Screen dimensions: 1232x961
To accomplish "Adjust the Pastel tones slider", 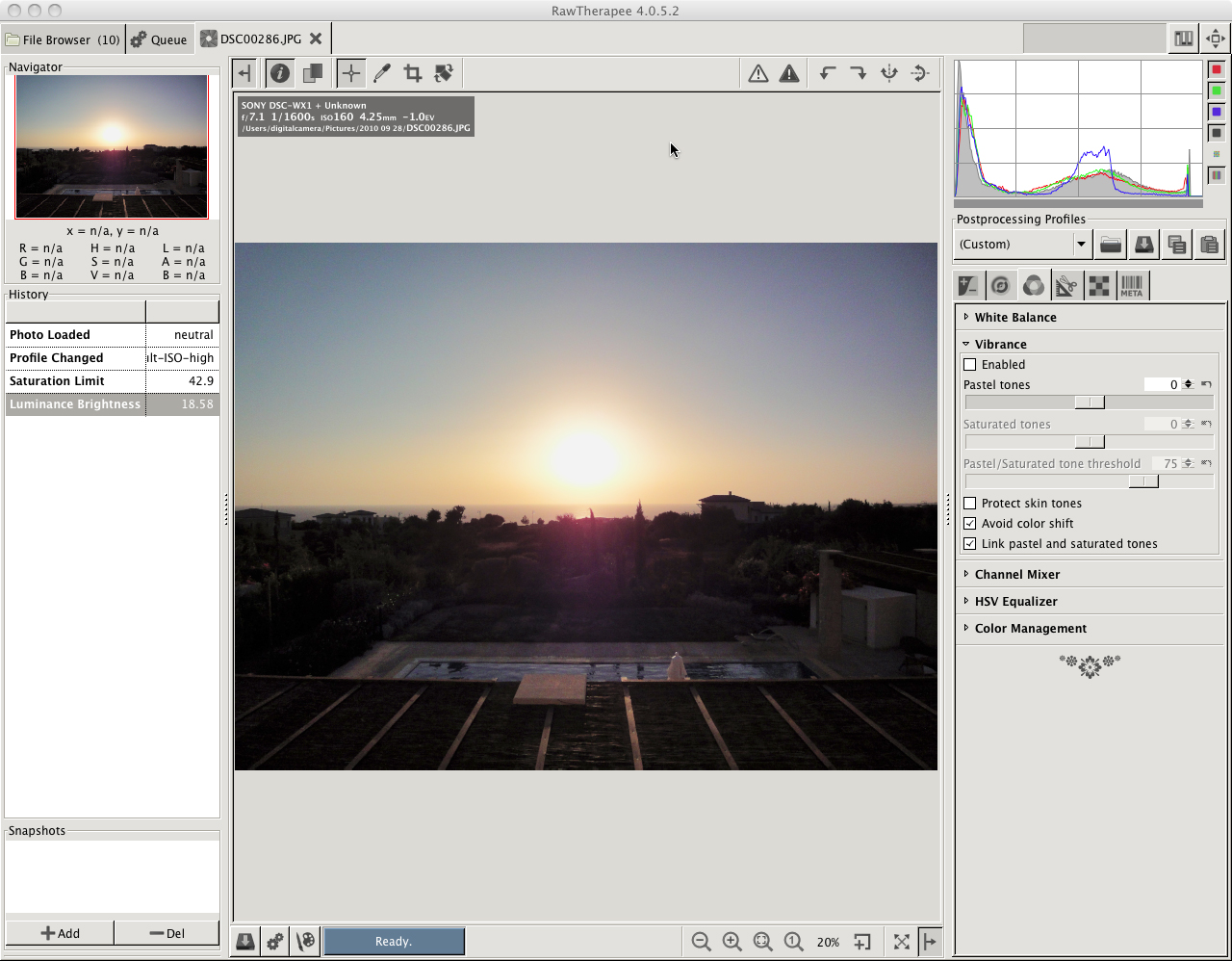I will (1090, 403).
